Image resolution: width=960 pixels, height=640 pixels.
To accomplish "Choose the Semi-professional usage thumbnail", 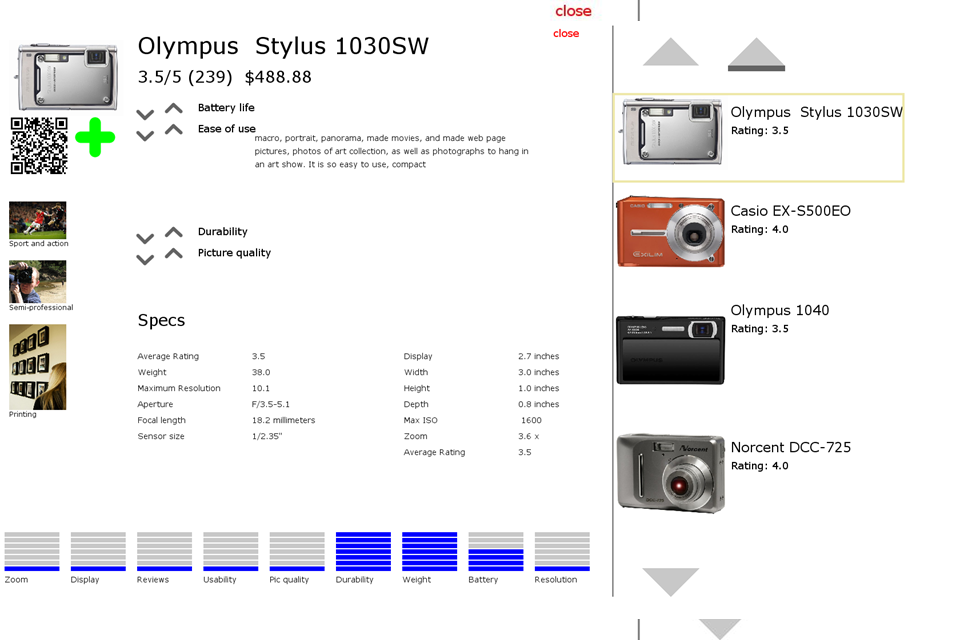I will (38, 282).
